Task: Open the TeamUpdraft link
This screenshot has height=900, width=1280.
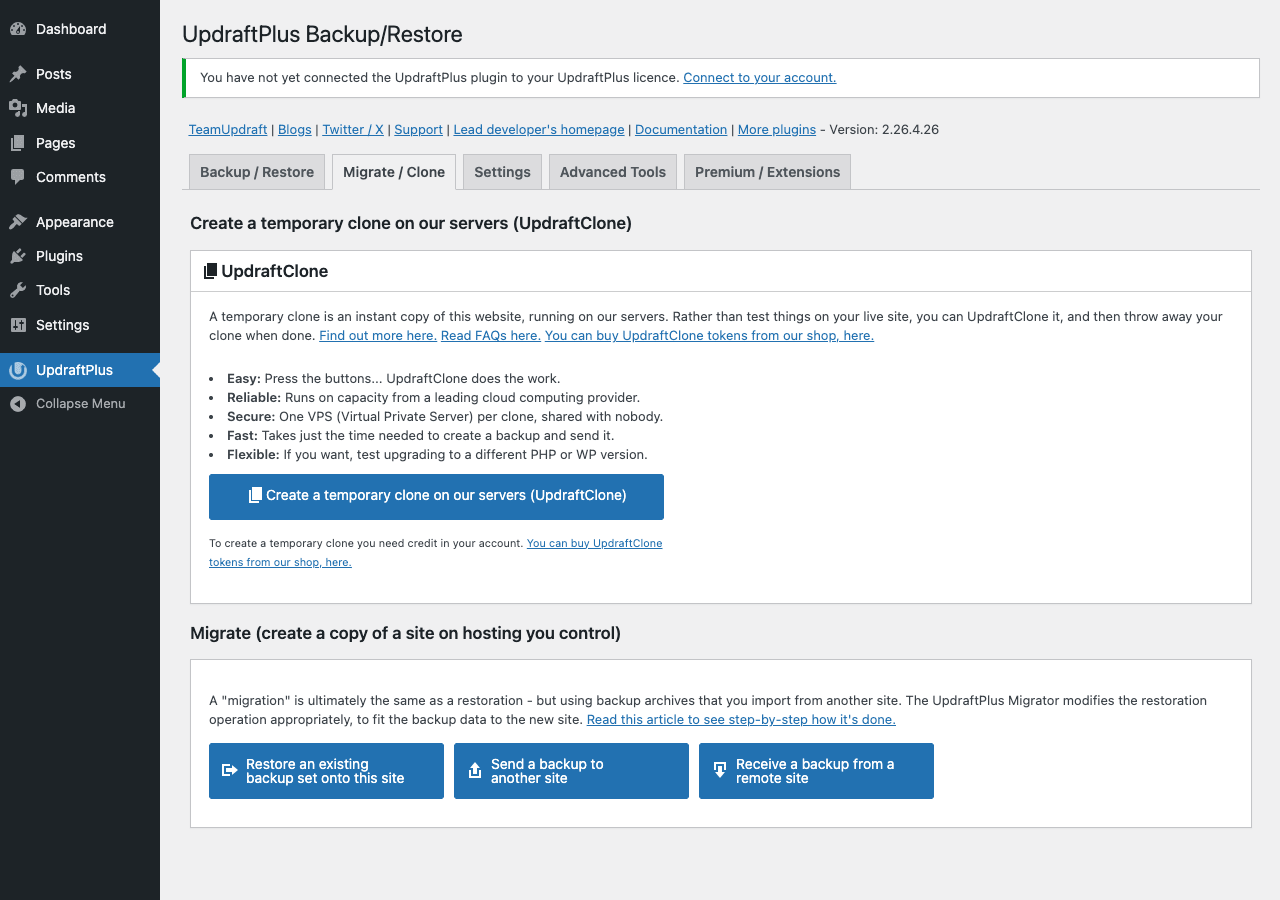Action: [228, 130]
